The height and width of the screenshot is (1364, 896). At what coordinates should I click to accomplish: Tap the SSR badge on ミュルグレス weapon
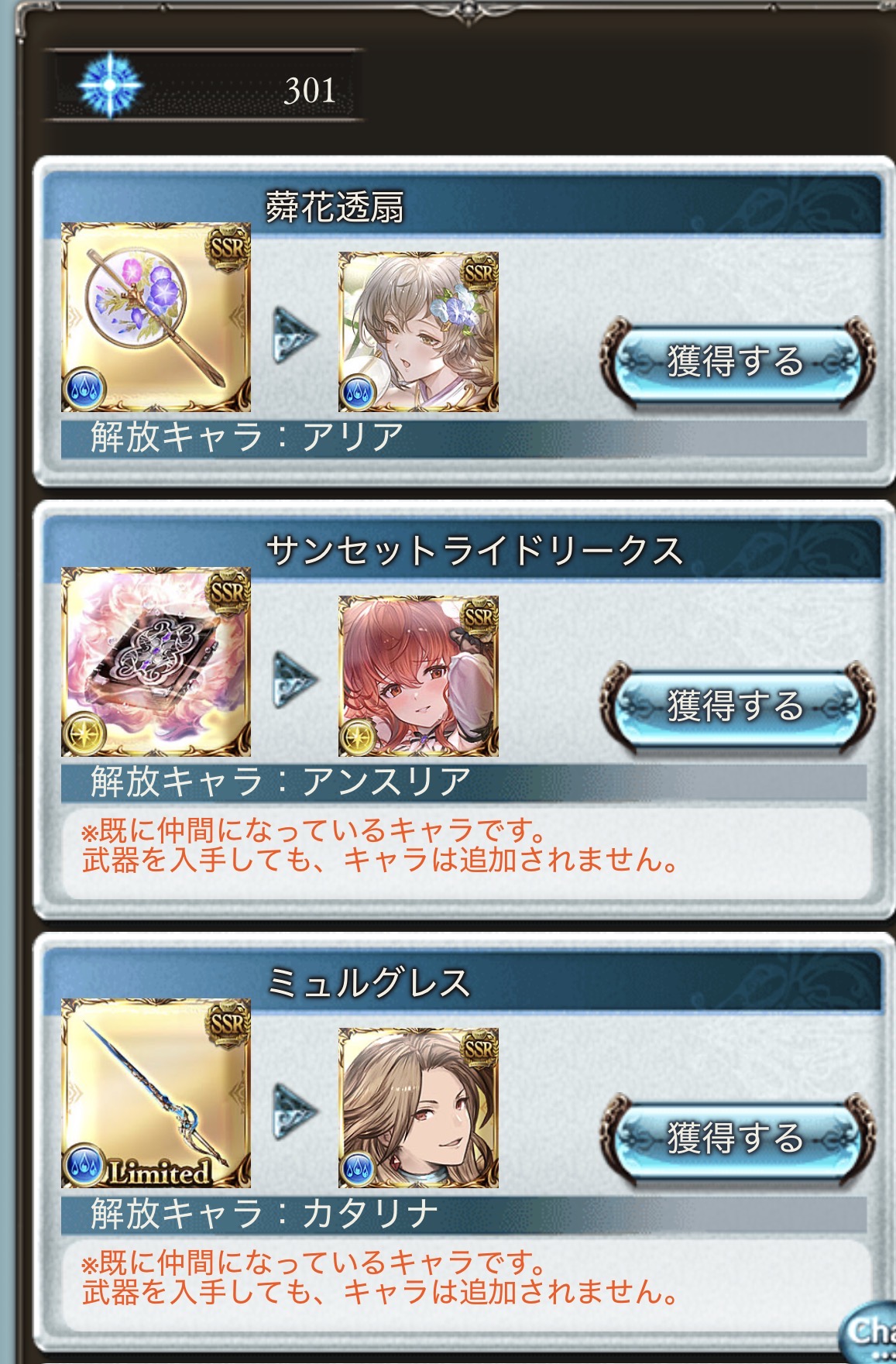[228, 1023]
